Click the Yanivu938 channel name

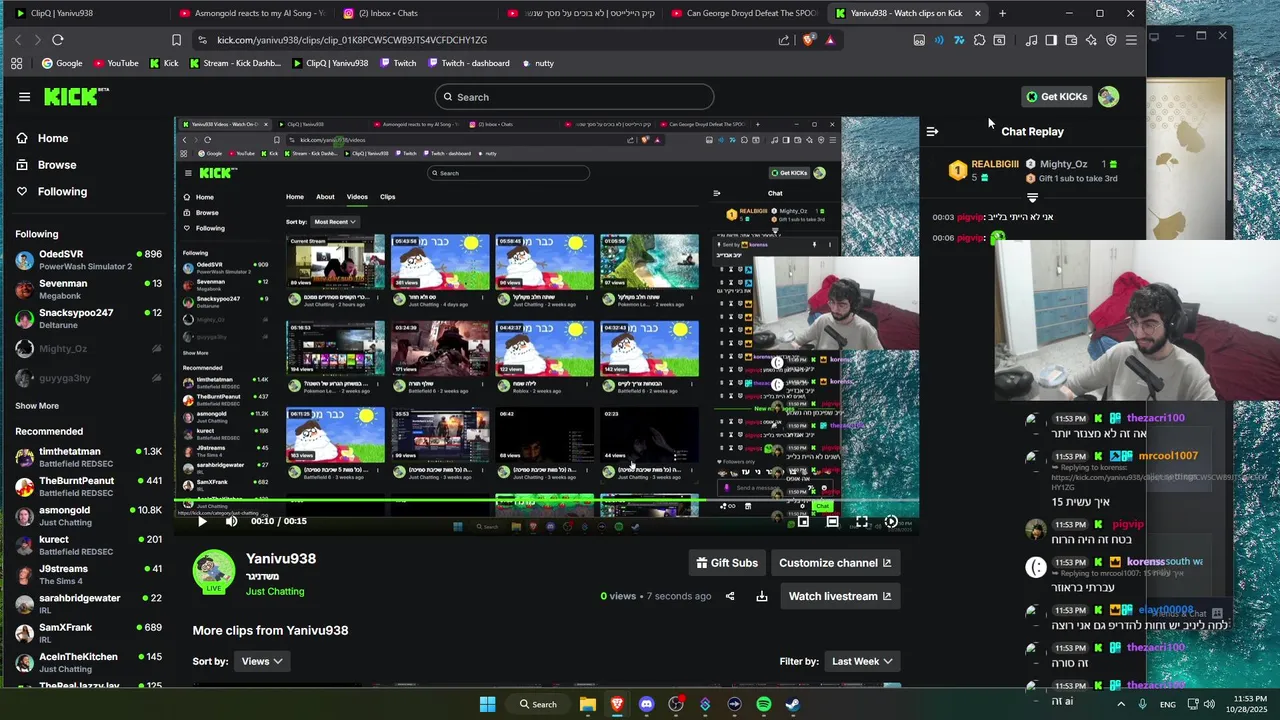(x=281, y=559)
